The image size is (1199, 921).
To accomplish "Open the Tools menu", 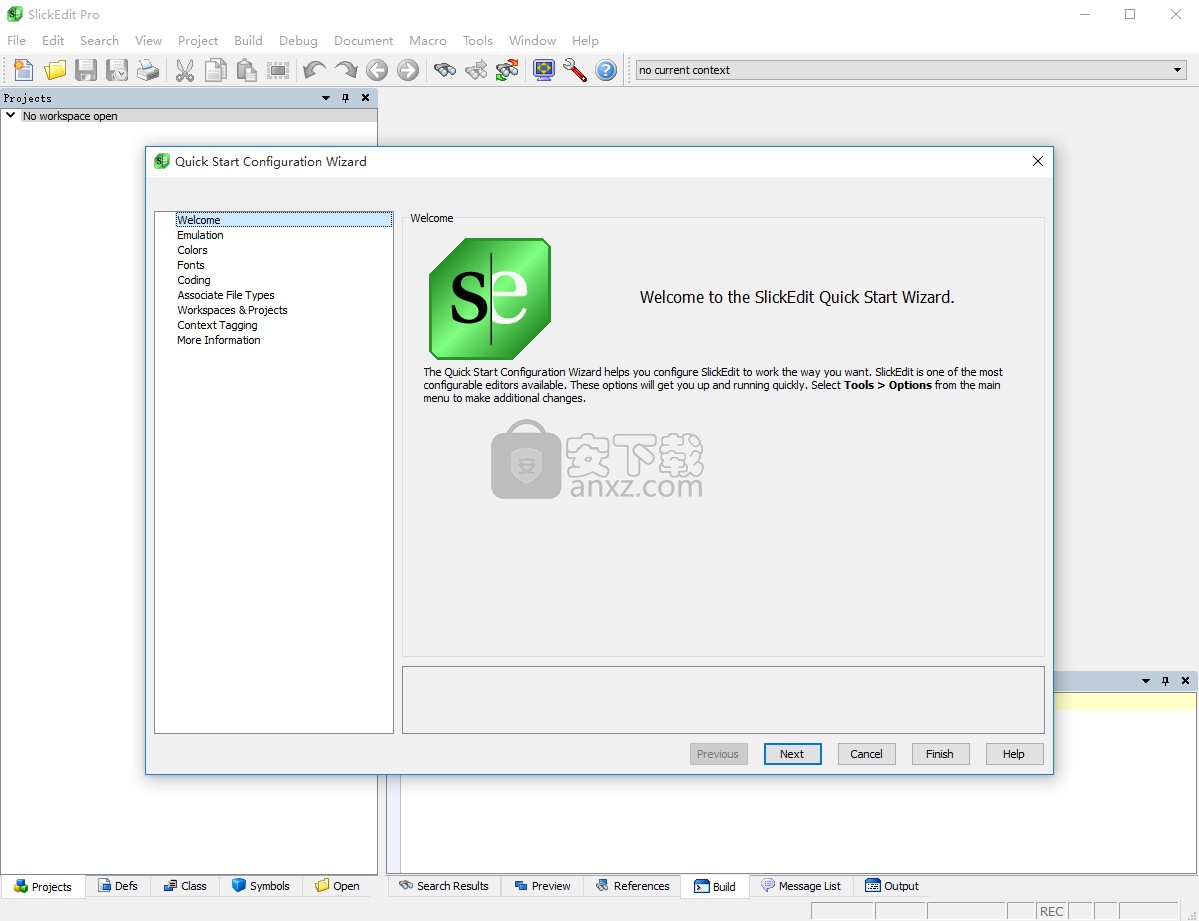I will pyautogui.click(x=477, y=41).
